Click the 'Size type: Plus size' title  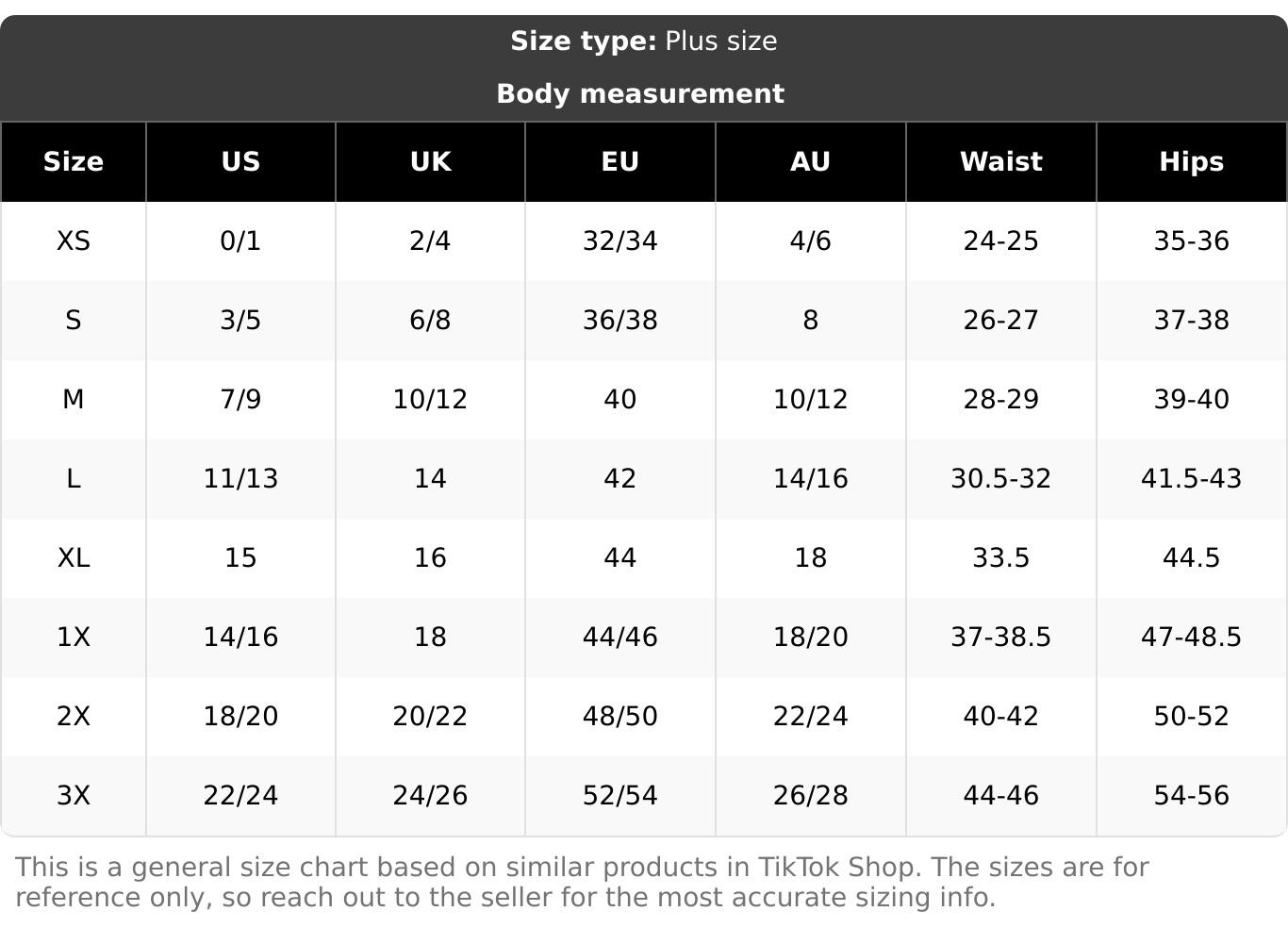pos(644,41)
